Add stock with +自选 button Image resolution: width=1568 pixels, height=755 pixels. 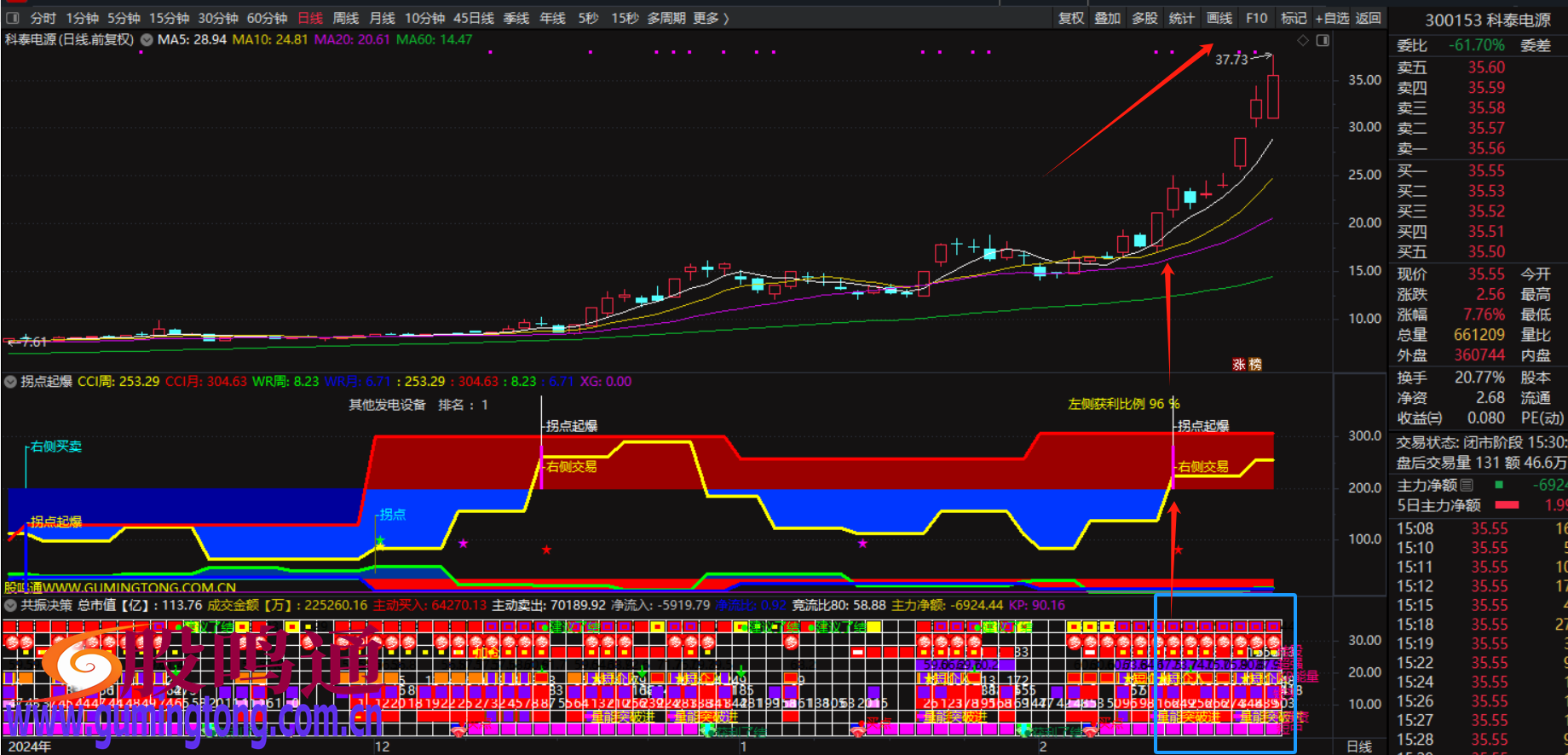point(1332,18)
